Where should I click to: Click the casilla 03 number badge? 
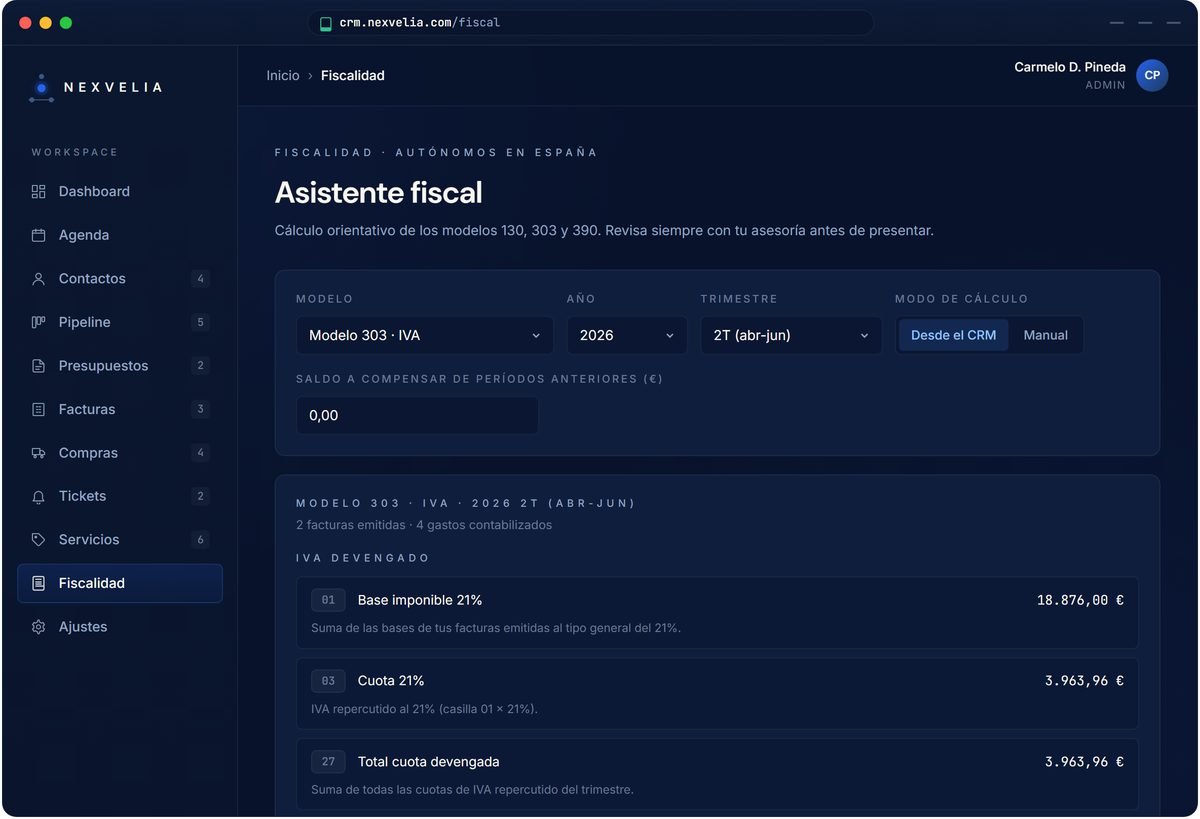328,681
